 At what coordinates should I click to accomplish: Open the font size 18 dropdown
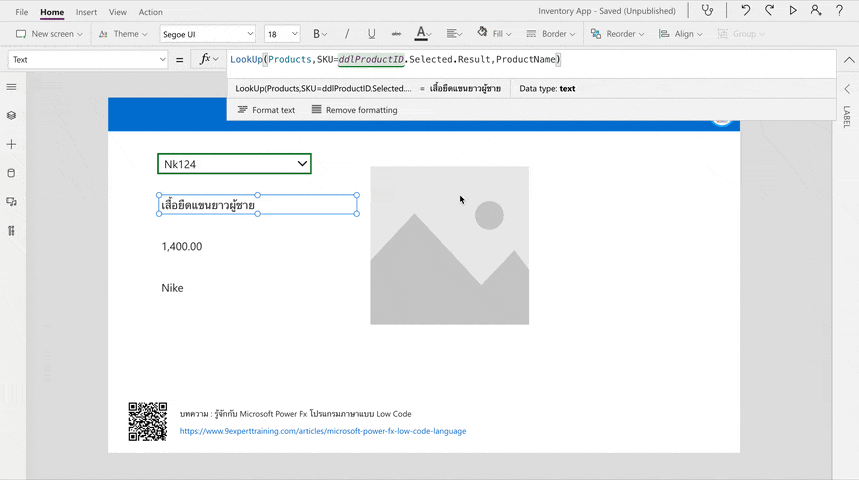(x=282, y=34)
